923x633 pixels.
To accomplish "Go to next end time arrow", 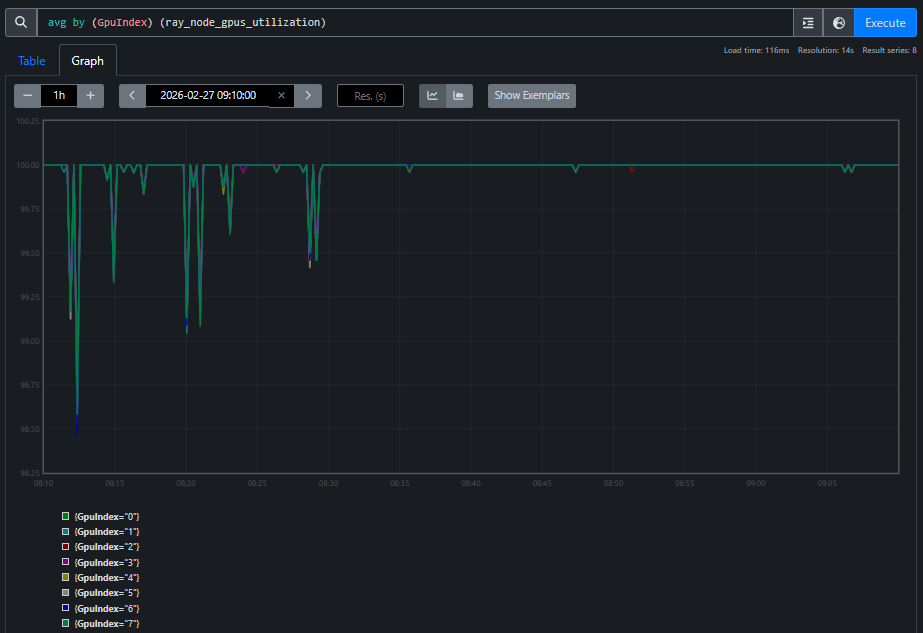I will [308, 95].
